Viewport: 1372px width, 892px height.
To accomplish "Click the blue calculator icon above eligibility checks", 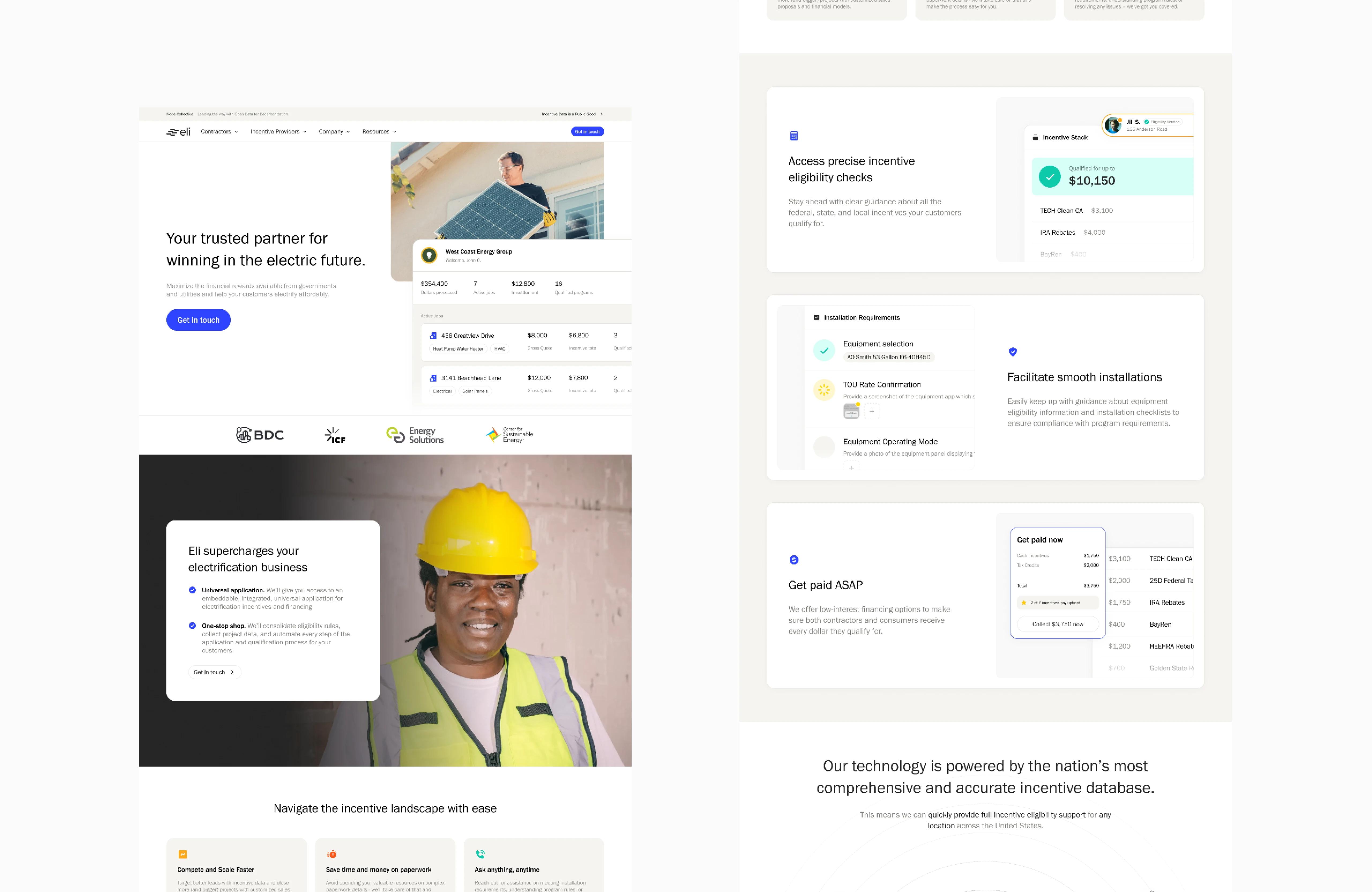I will click(x=794, y=136).
